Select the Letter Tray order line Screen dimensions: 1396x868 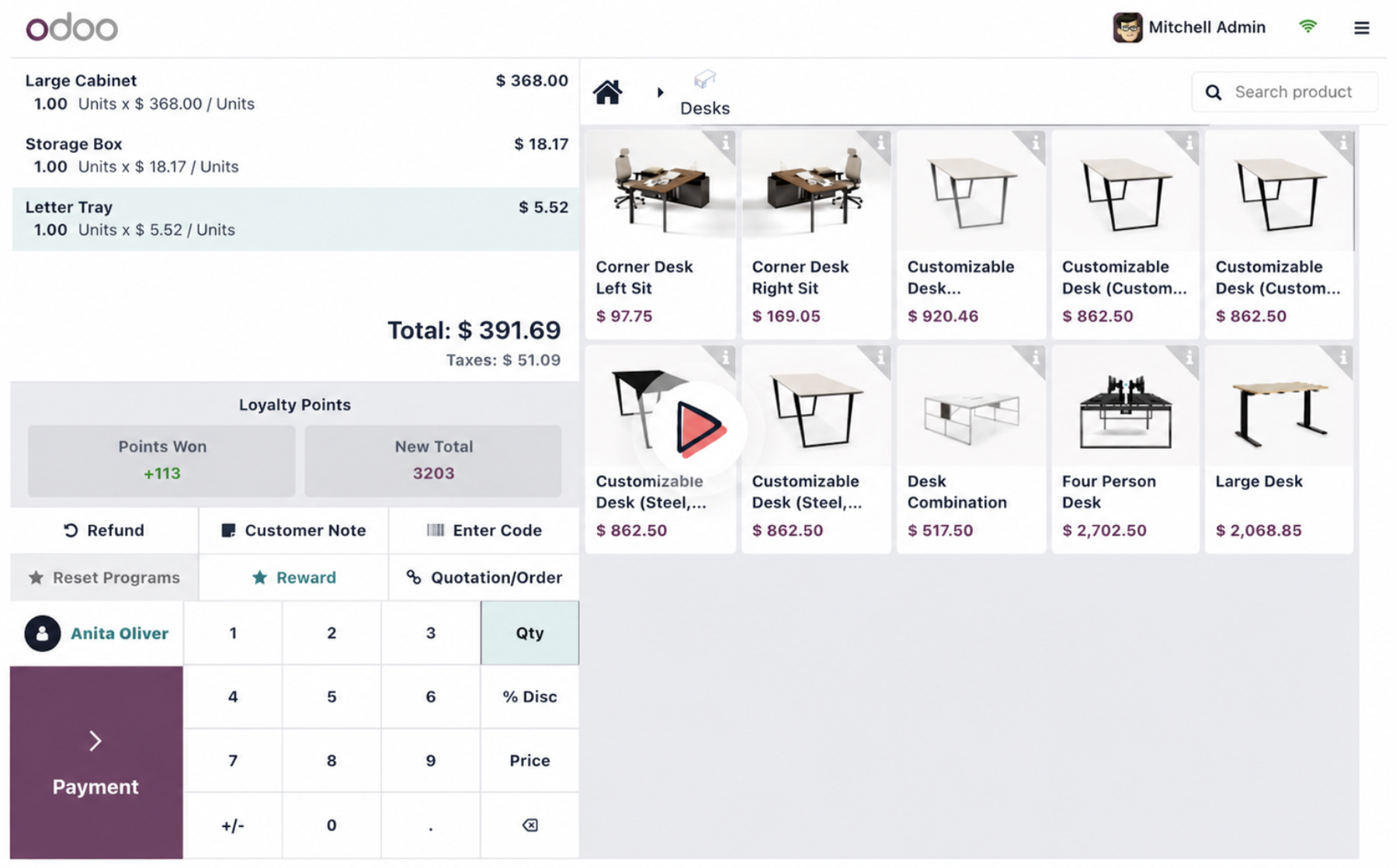(x=295, y=218)
